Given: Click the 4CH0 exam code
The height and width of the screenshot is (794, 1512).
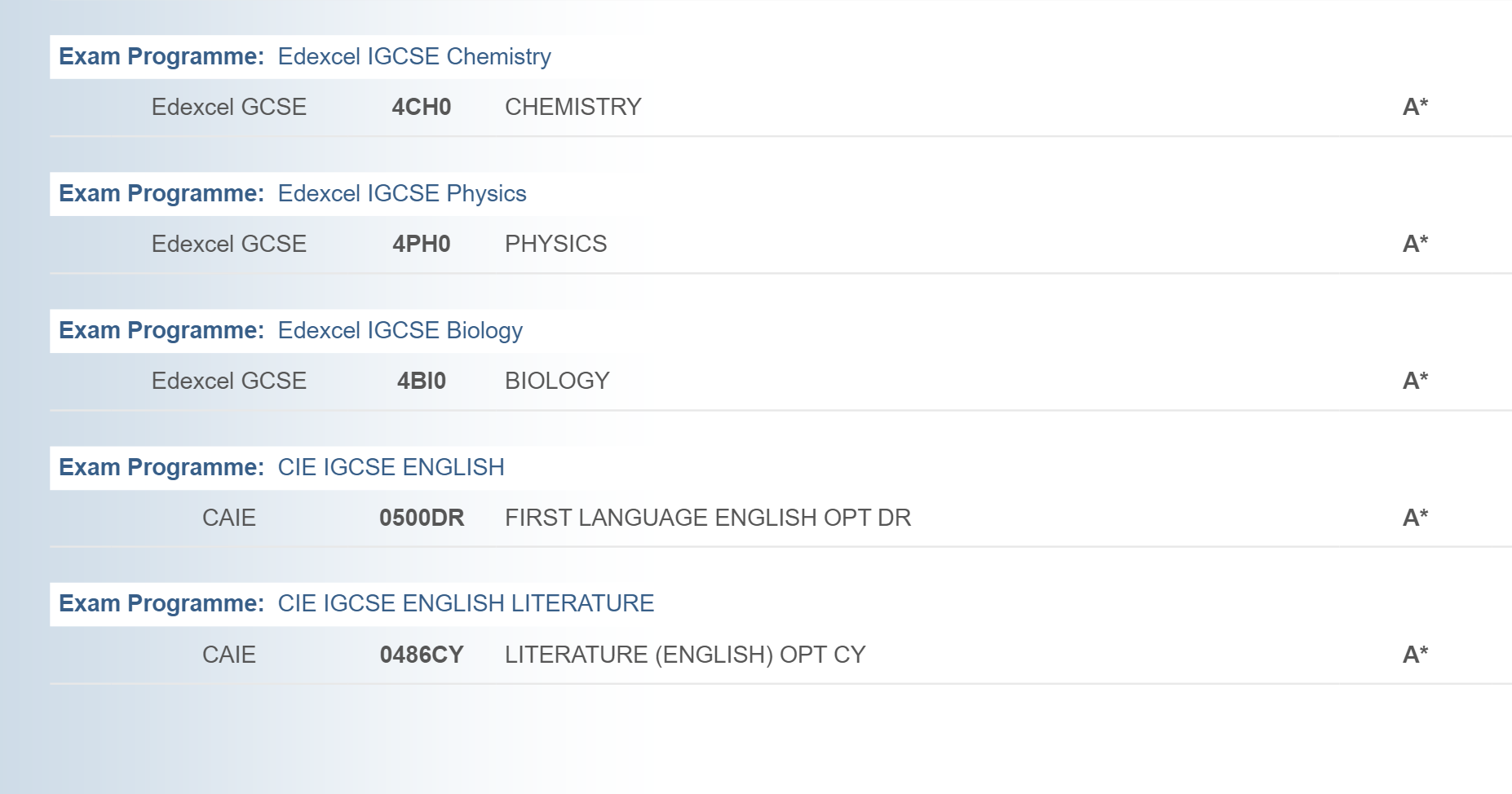Looking at the screenshot, I should [x=421, y=108].
